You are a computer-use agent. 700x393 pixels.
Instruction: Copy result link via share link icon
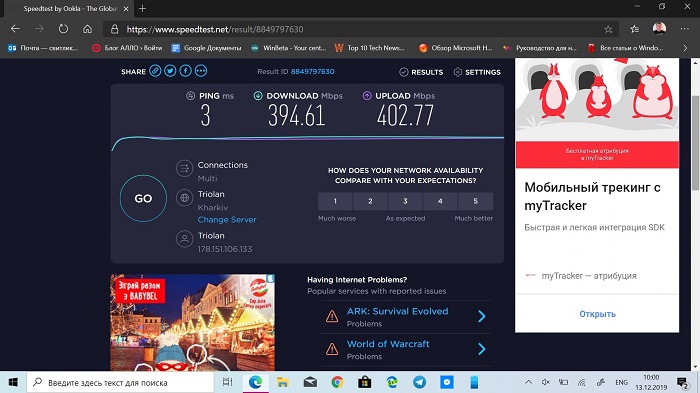click(x=155, y=71)
